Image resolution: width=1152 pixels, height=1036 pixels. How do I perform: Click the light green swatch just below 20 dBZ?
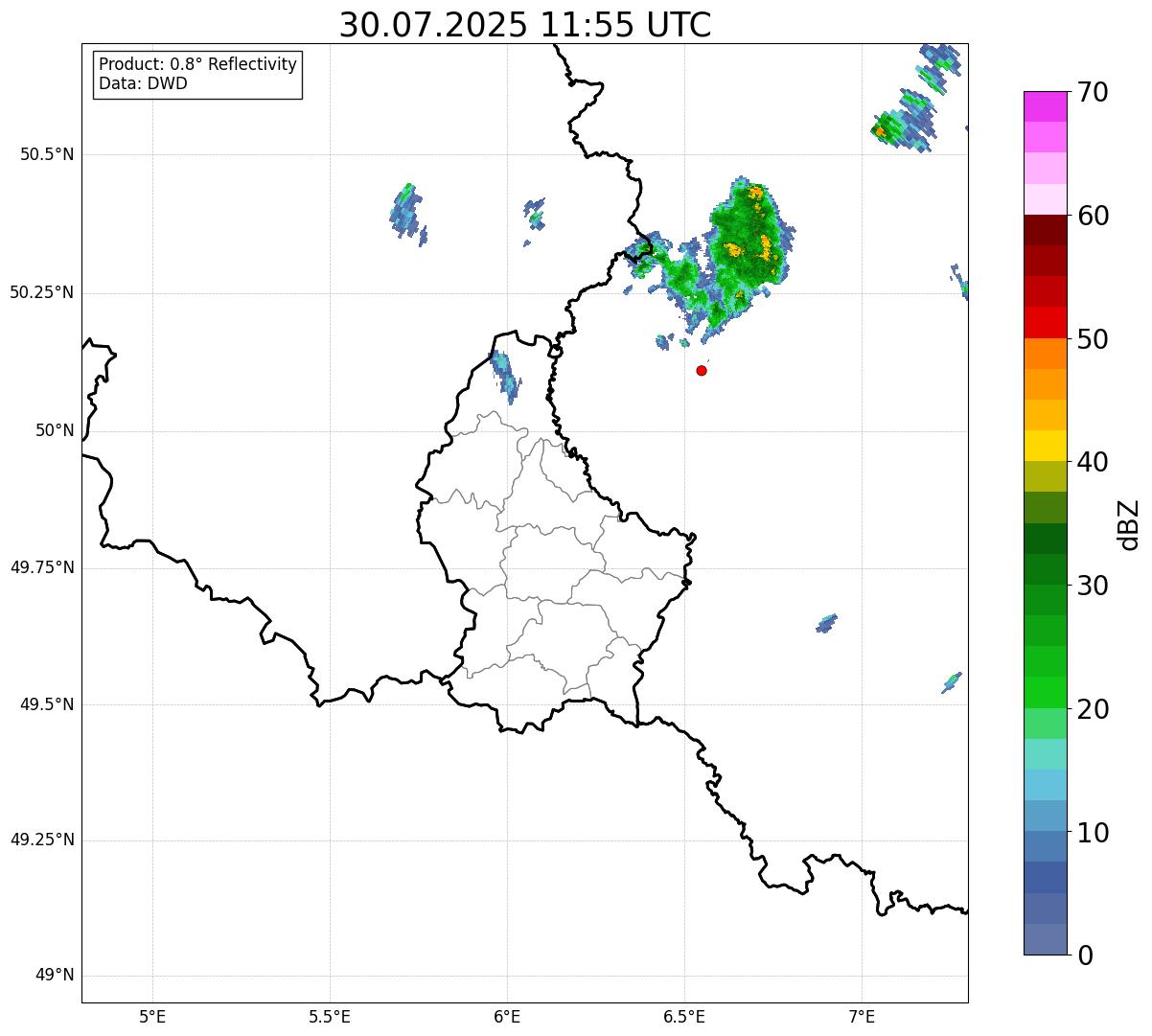coord(1045,724)
